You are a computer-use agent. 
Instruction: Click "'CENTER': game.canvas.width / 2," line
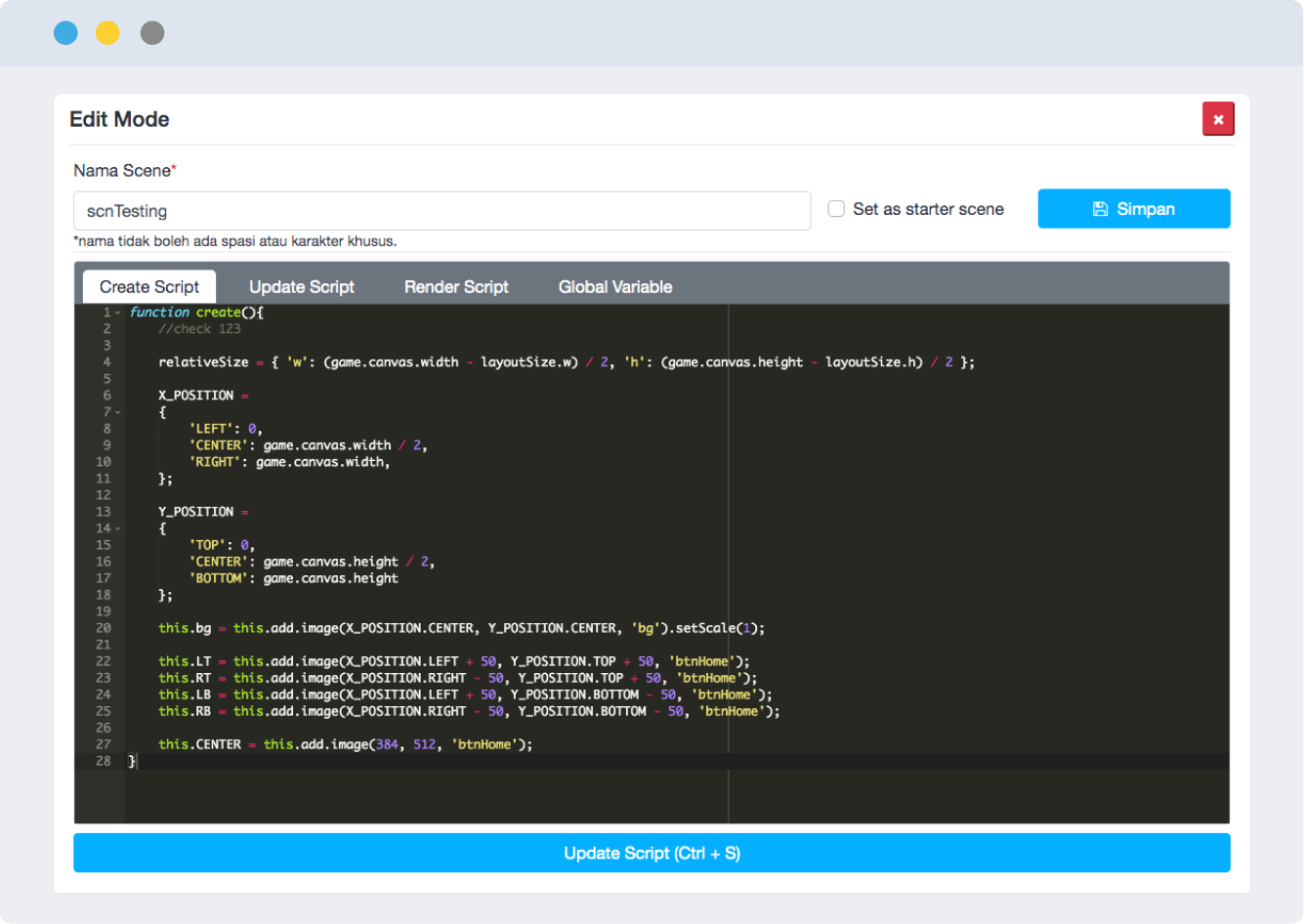pos(309,445)
